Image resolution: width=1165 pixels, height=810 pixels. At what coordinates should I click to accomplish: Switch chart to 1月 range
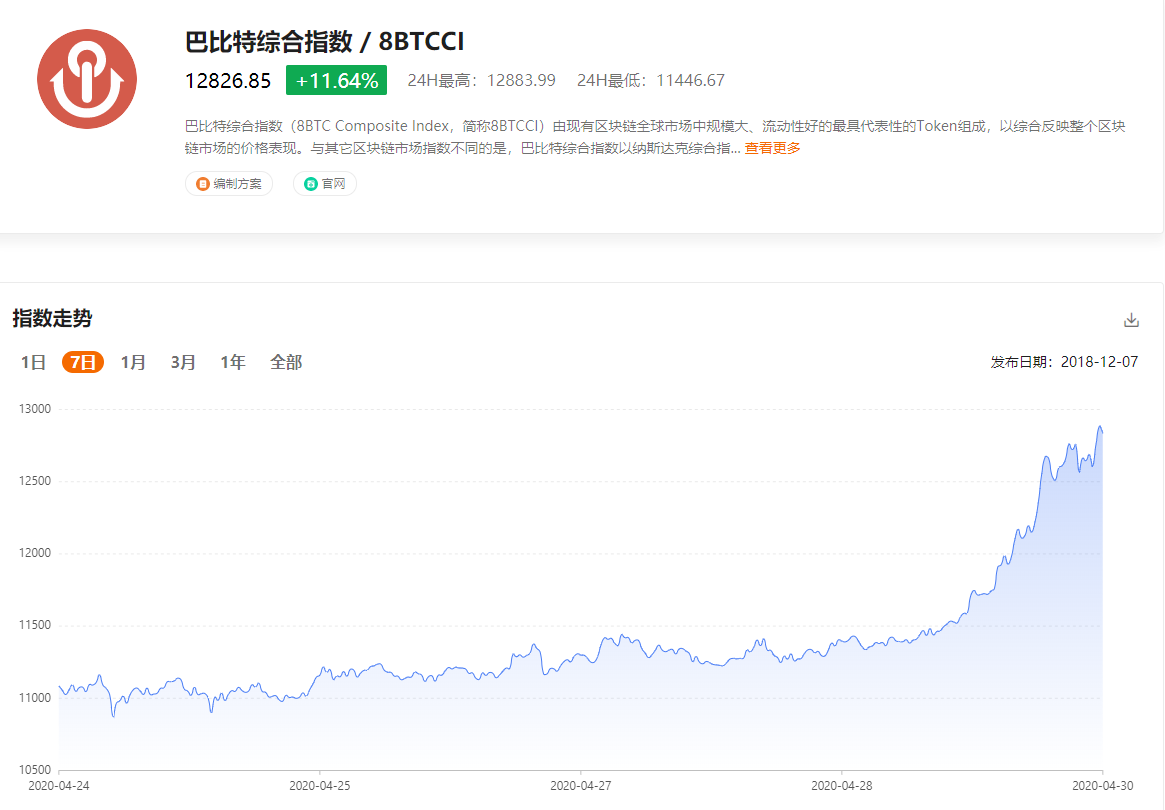click(133, 362)
